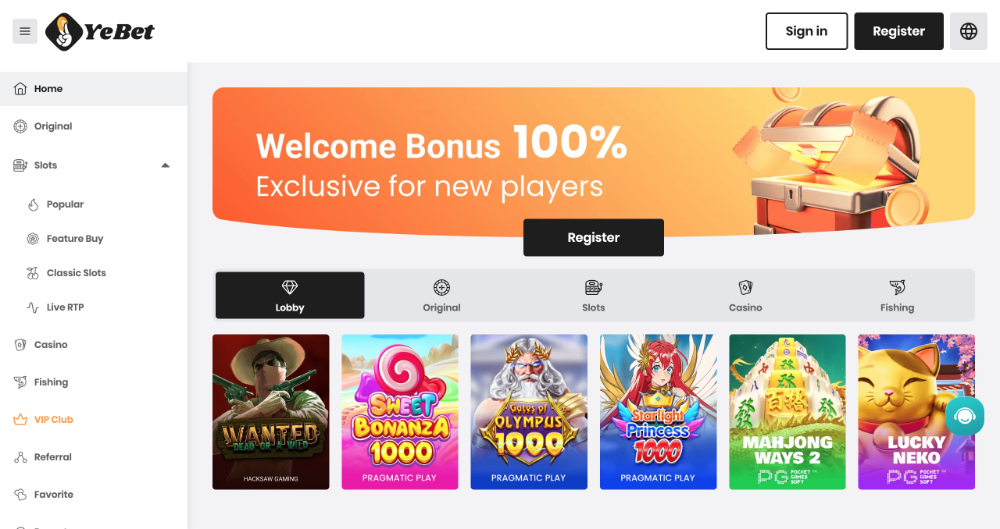Screen dimensions: 1000x529
Task: Click the Fishing sidebar icon
Action: point(20,382)
